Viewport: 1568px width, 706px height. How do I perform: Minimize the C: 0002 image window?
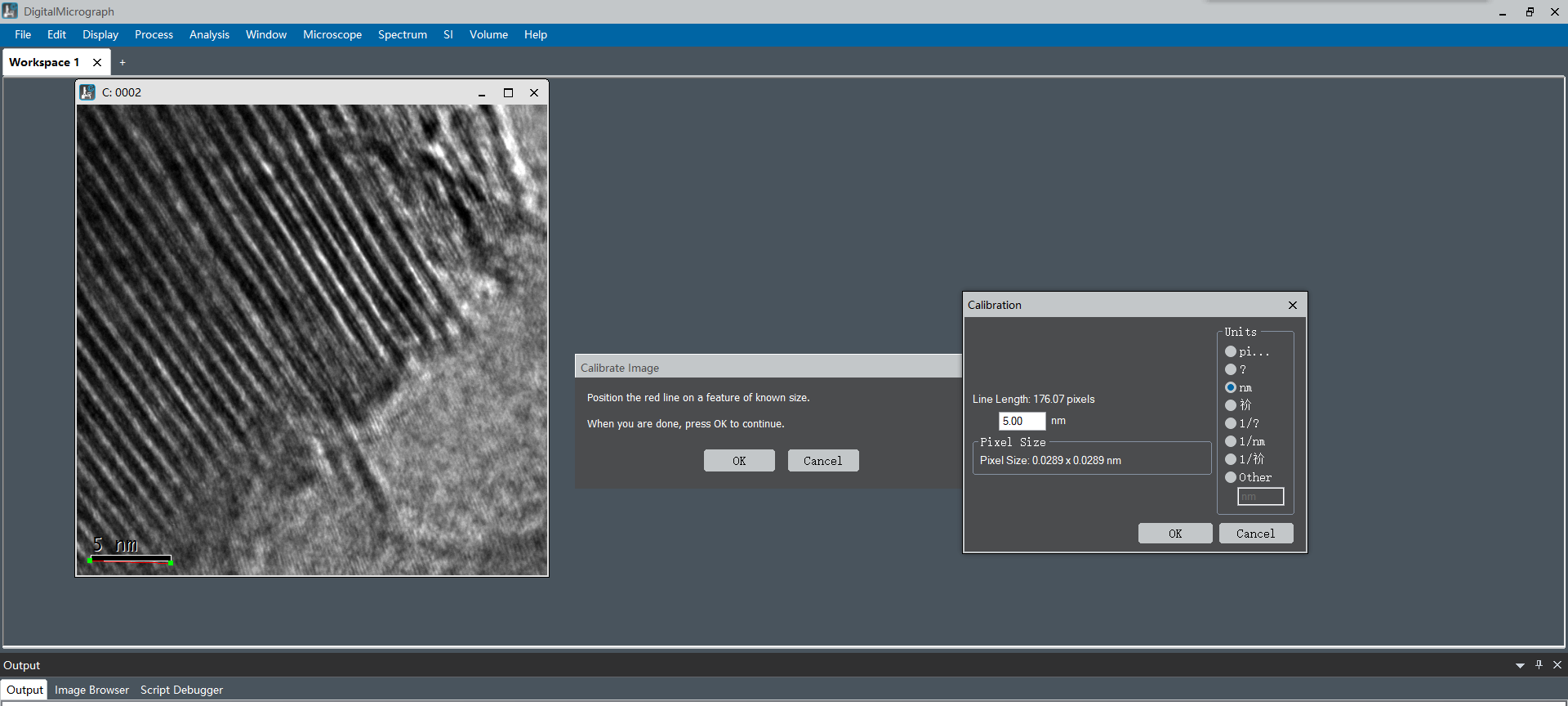(482, 93)
